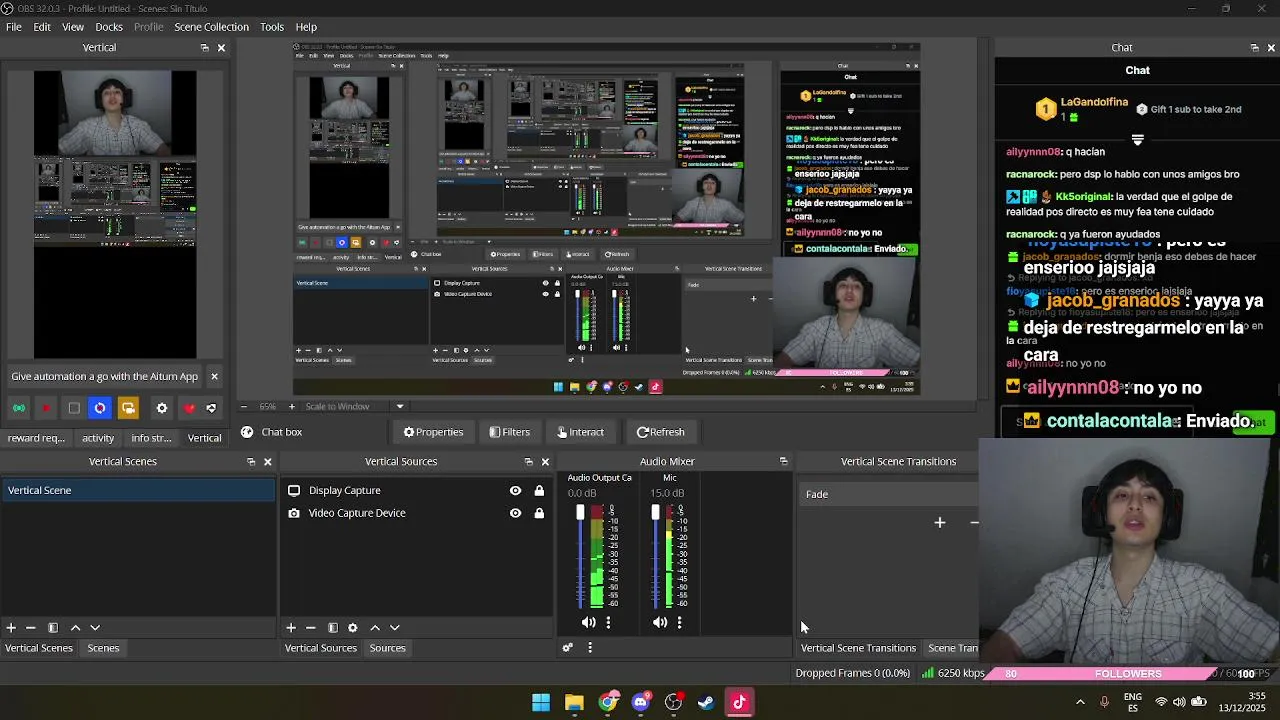Open the File menu

pyautogui.click(x=14, y=27)
